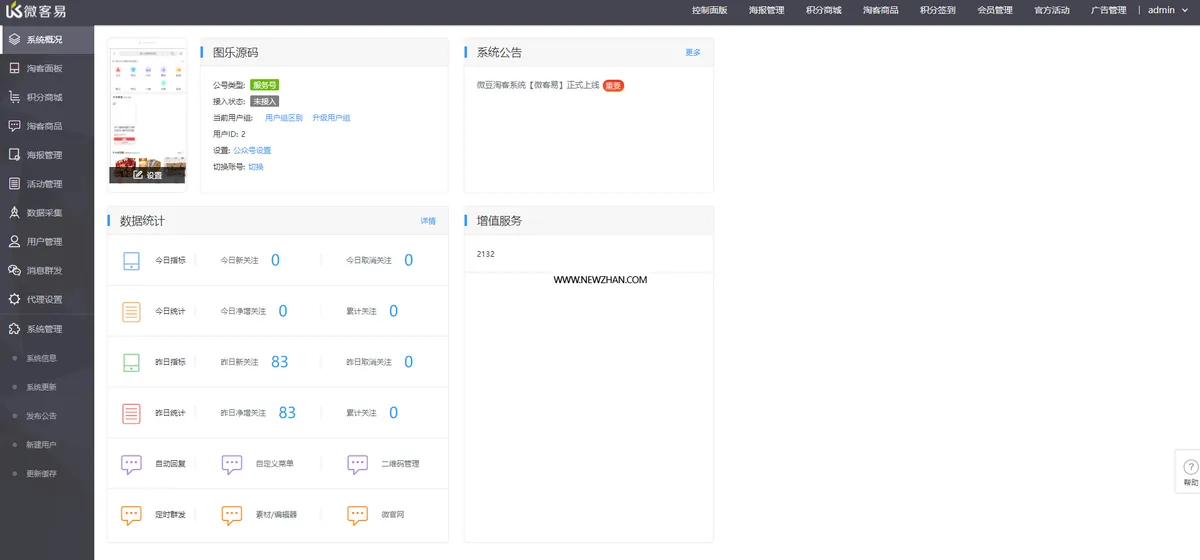Click the 自动回复 purple chat icon

pyautogui.click(x=131, y=464)
